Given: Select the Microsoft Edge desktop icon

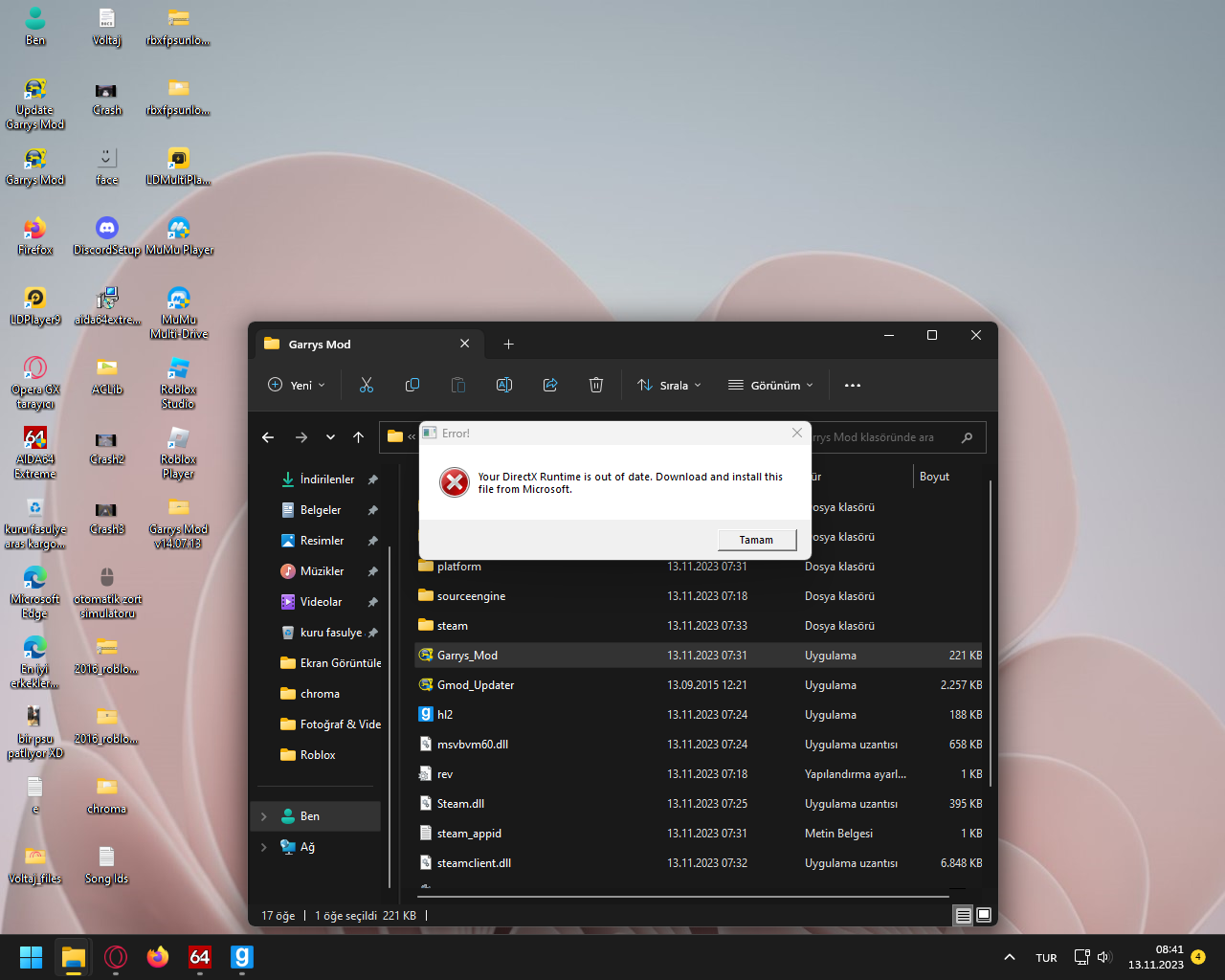Looking at the screenshot, I should [35, 592].
